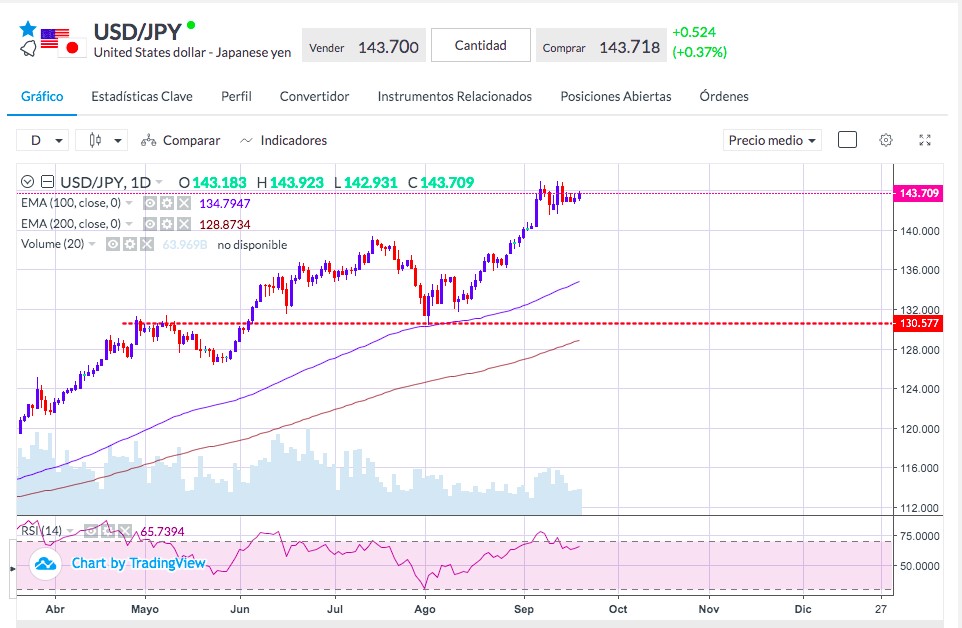962x628 pixels.
Task: Open the Chart by TradingView link
Action: 138,563
